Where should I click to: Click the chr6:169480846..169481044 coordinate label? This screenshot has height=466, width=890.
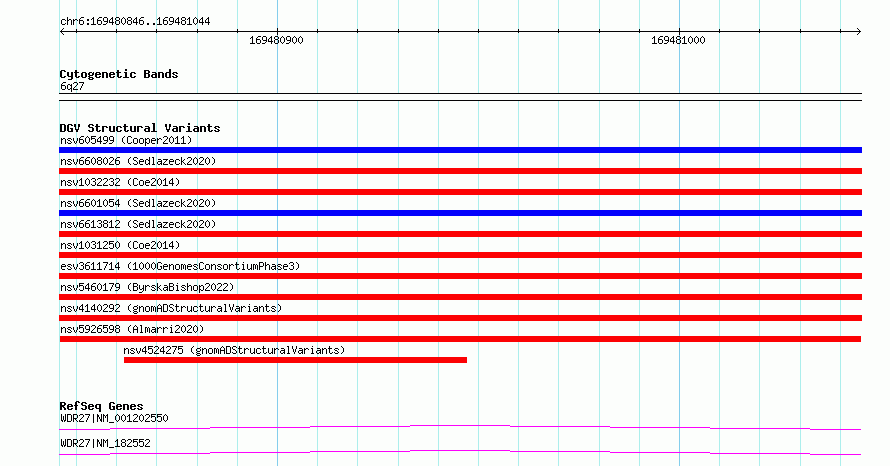(x=135, y=22)
